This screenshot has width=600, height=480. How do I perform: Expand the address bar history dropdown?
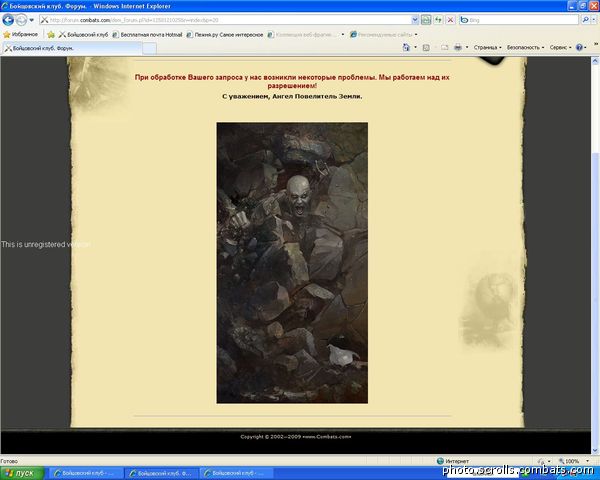pyautogui.click(x=415, y=20)
